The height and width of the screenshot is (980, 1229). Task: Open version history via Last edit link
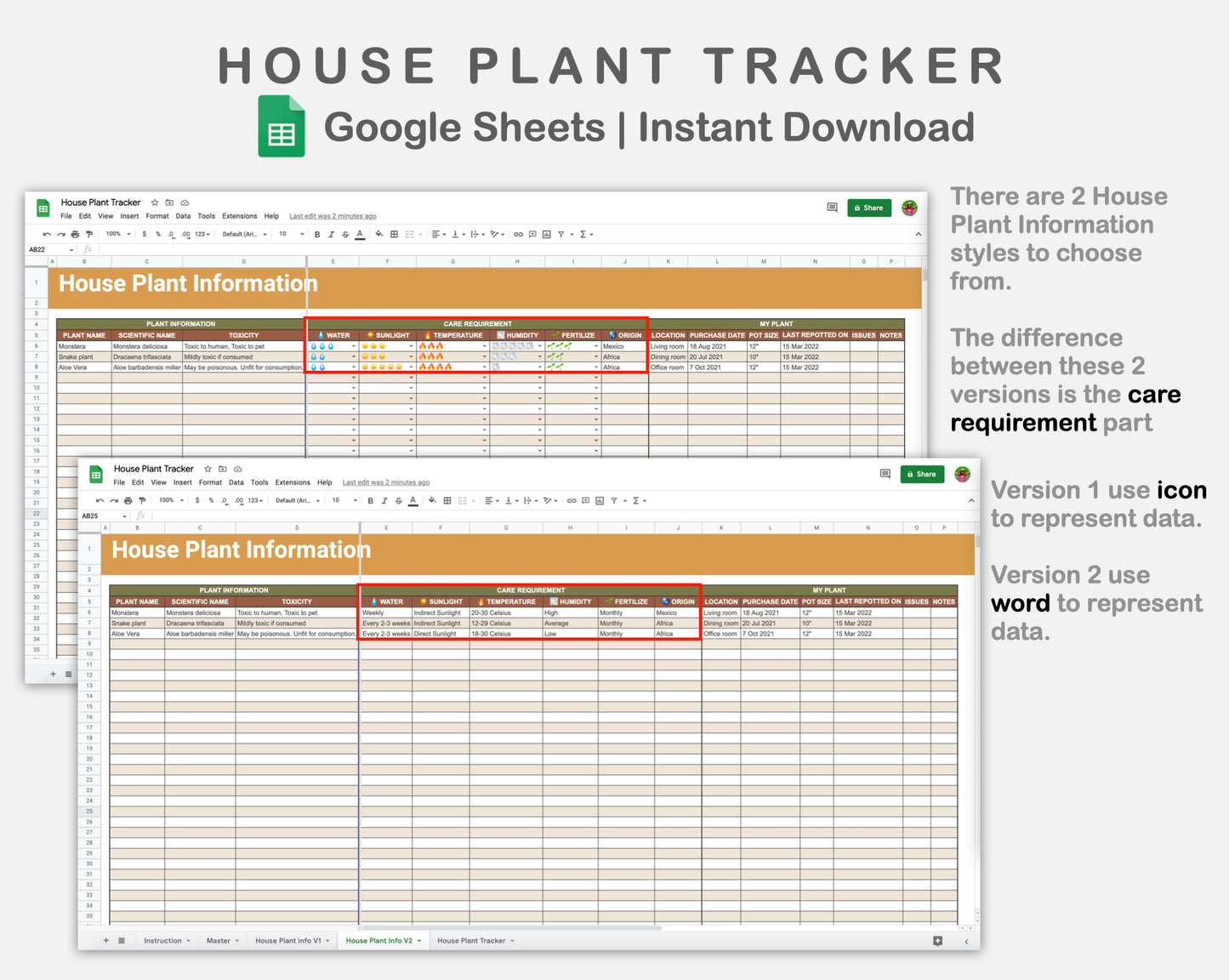point(386,482)
